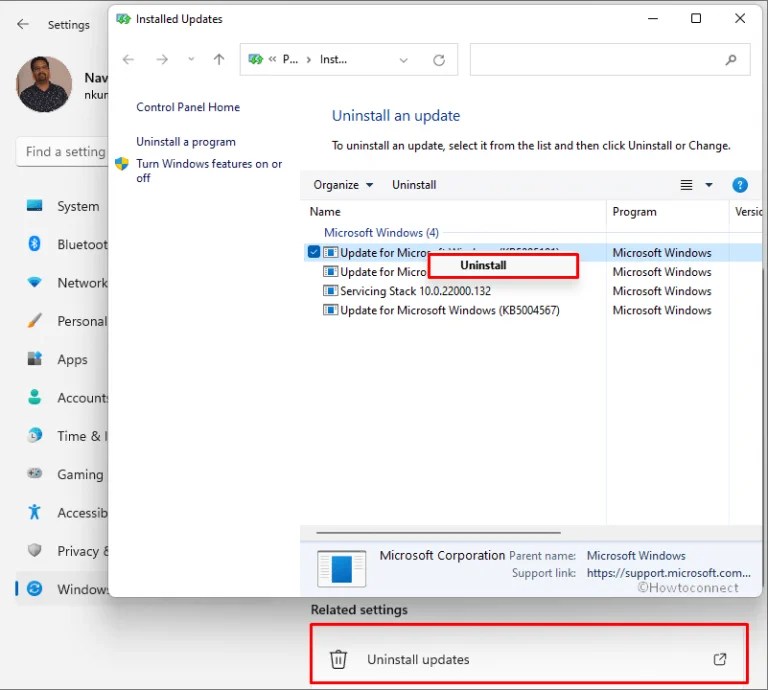Open the Organize dropdown menu

[343, 185]
